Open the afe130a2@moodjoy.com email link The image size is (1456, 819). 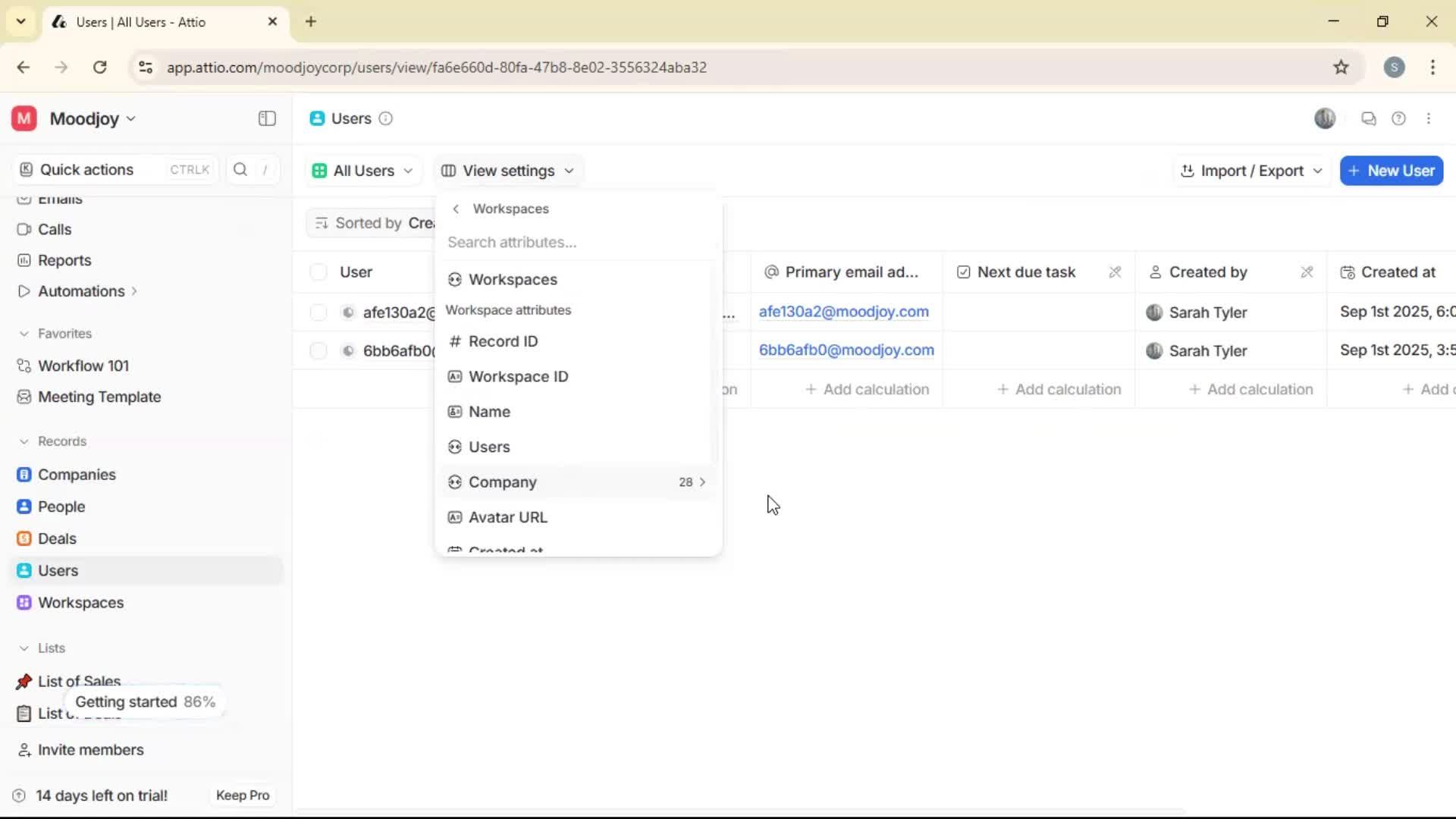click(x=843, y=311)
